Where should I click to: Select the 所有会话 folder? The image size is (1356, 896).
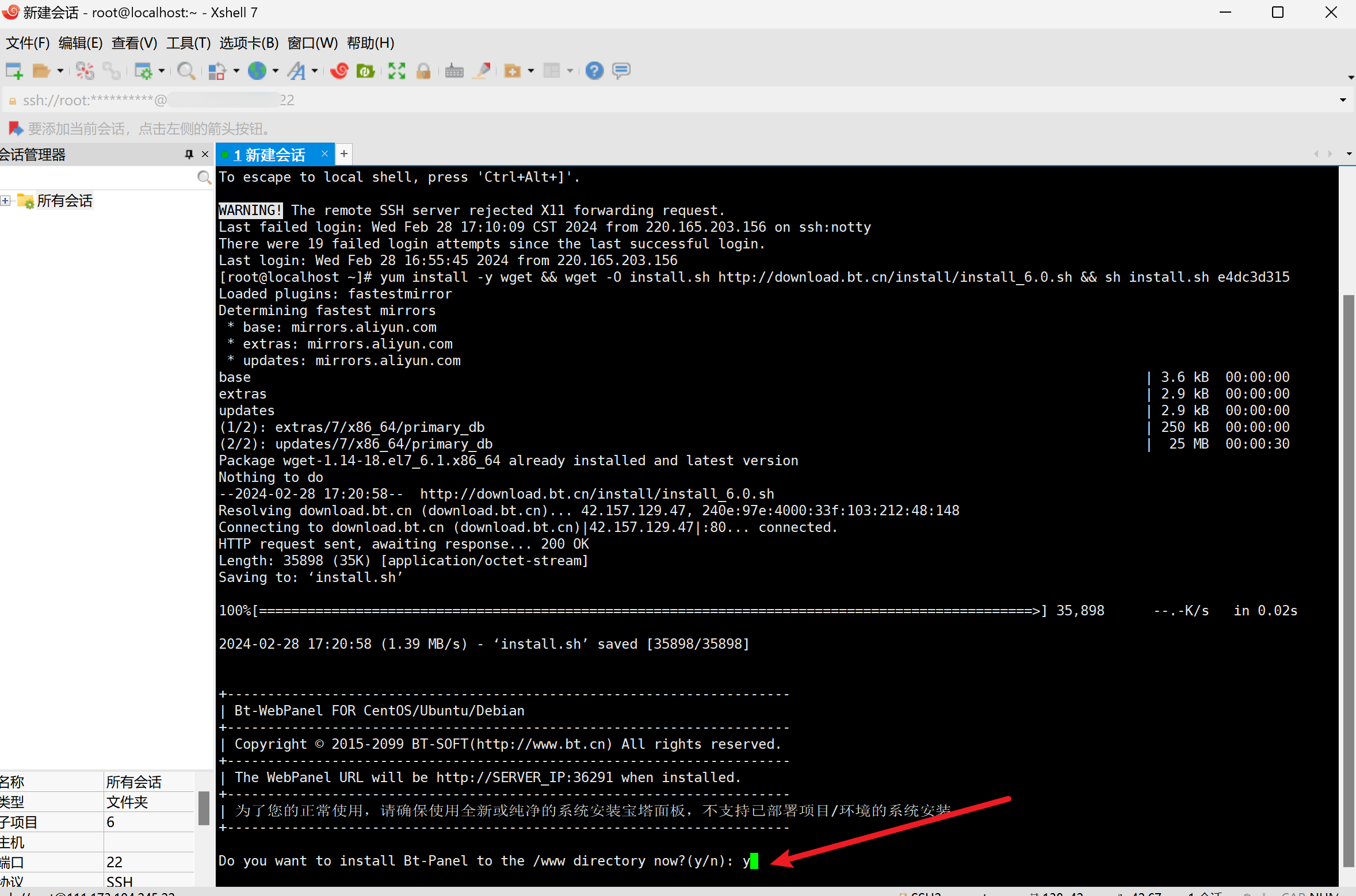click(64, 201)
